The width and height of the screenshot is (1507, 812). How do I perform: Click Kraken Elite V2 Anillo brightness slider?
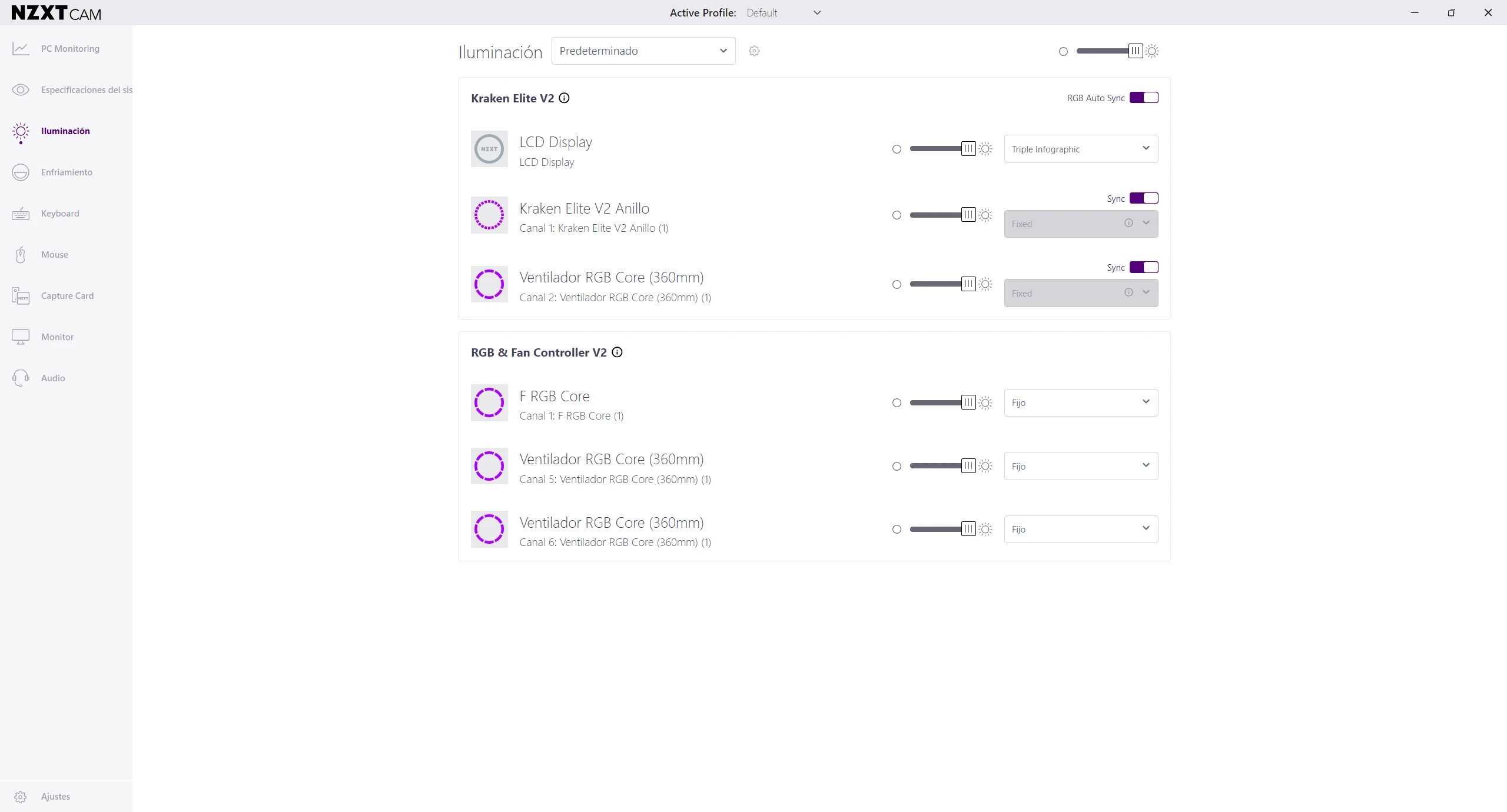pos(942,215)
